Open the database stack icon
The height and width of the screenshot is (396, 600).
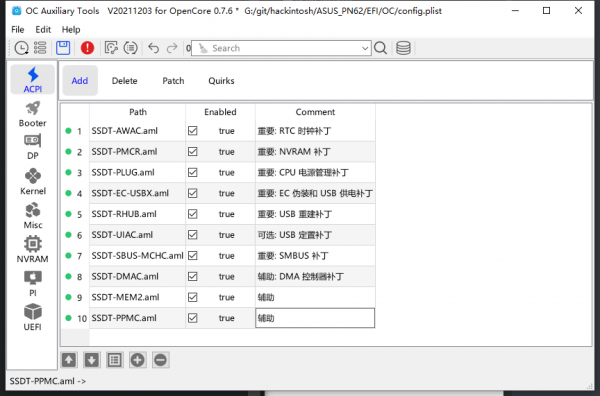(403, 48)
